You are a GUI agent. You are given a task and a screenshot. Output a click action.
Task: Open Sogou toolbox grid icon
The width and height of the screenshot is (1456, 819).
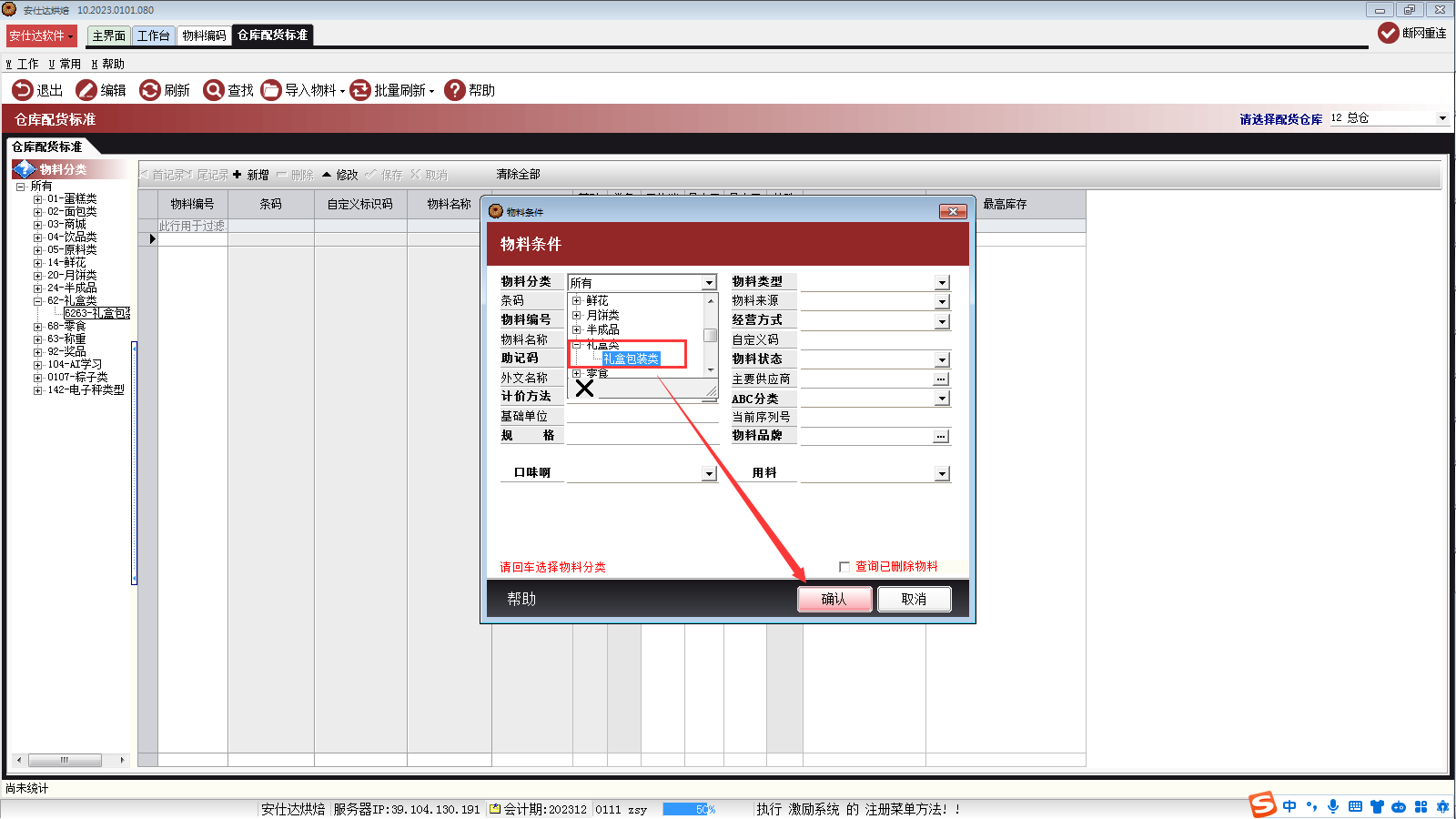[x=1421, y=806]
